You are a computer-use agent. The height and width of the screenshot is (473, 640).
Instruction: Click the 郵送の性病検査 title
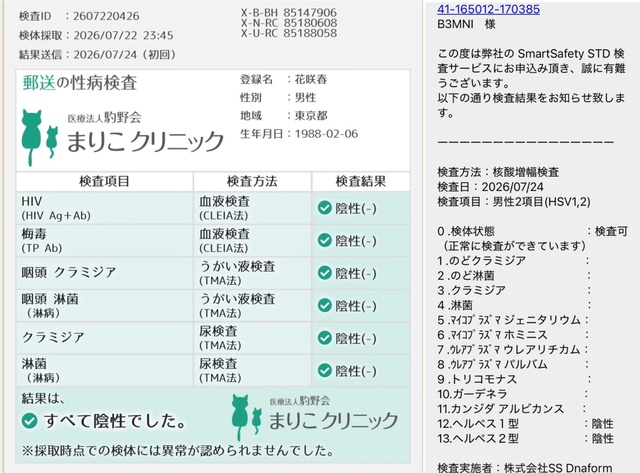point(80,83)
